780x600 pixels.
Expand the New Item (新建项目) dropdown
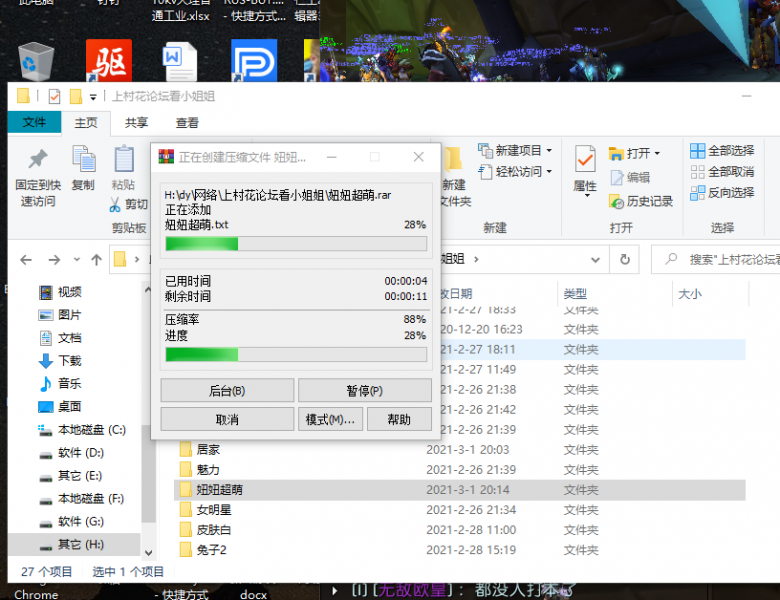coord(549,151)
